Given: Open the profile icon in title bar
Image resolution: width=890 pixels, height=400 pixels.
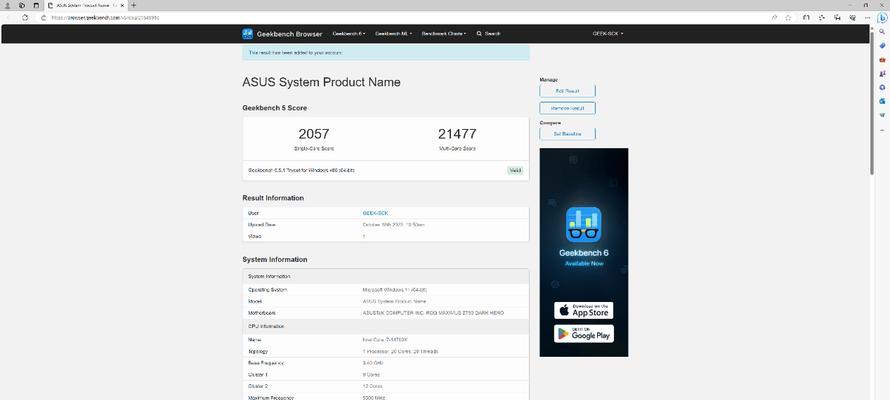Looking at the screenshot, I should click(x=8, y=5).
